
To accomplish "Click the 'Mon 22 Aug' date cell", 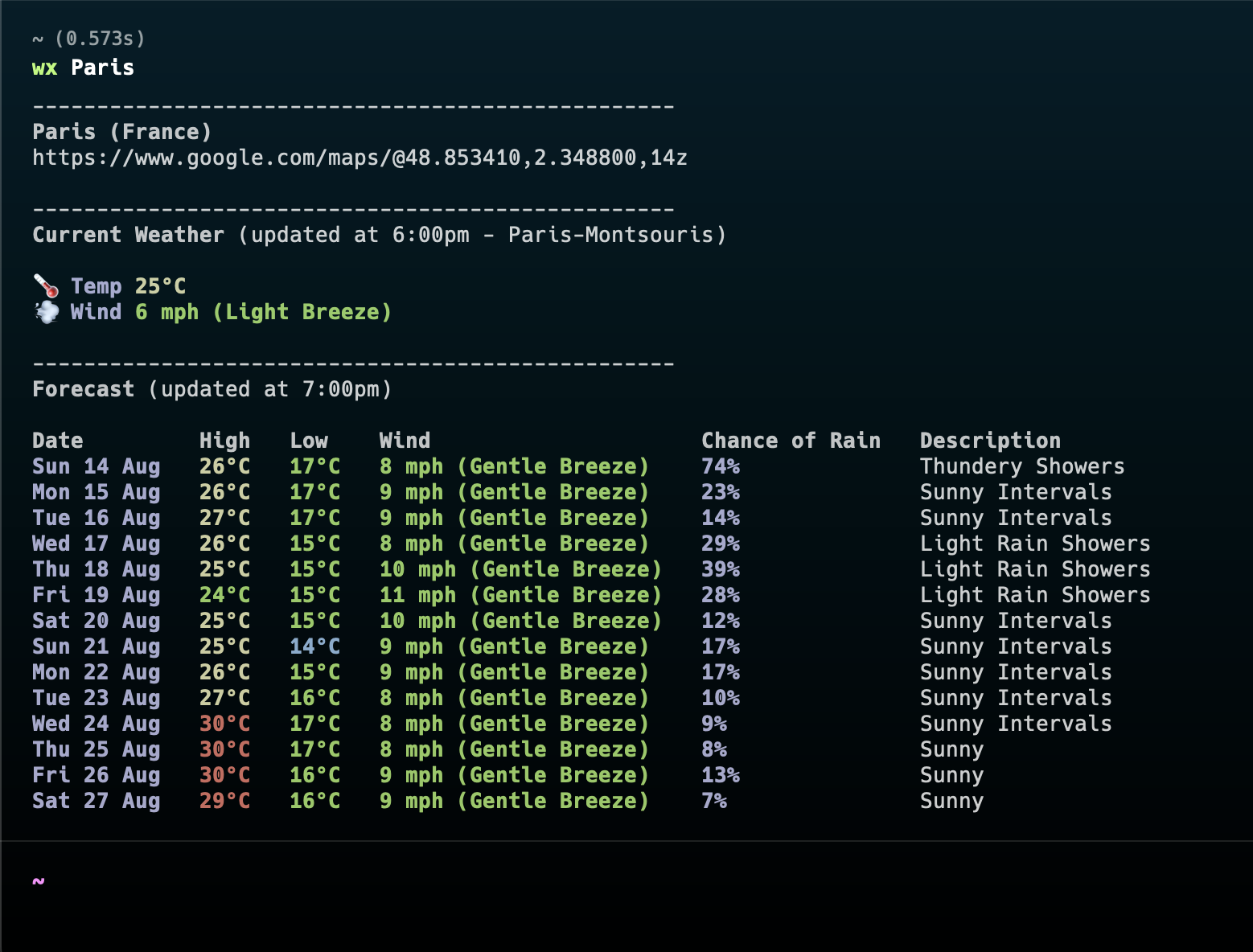I will click(97, 672).
